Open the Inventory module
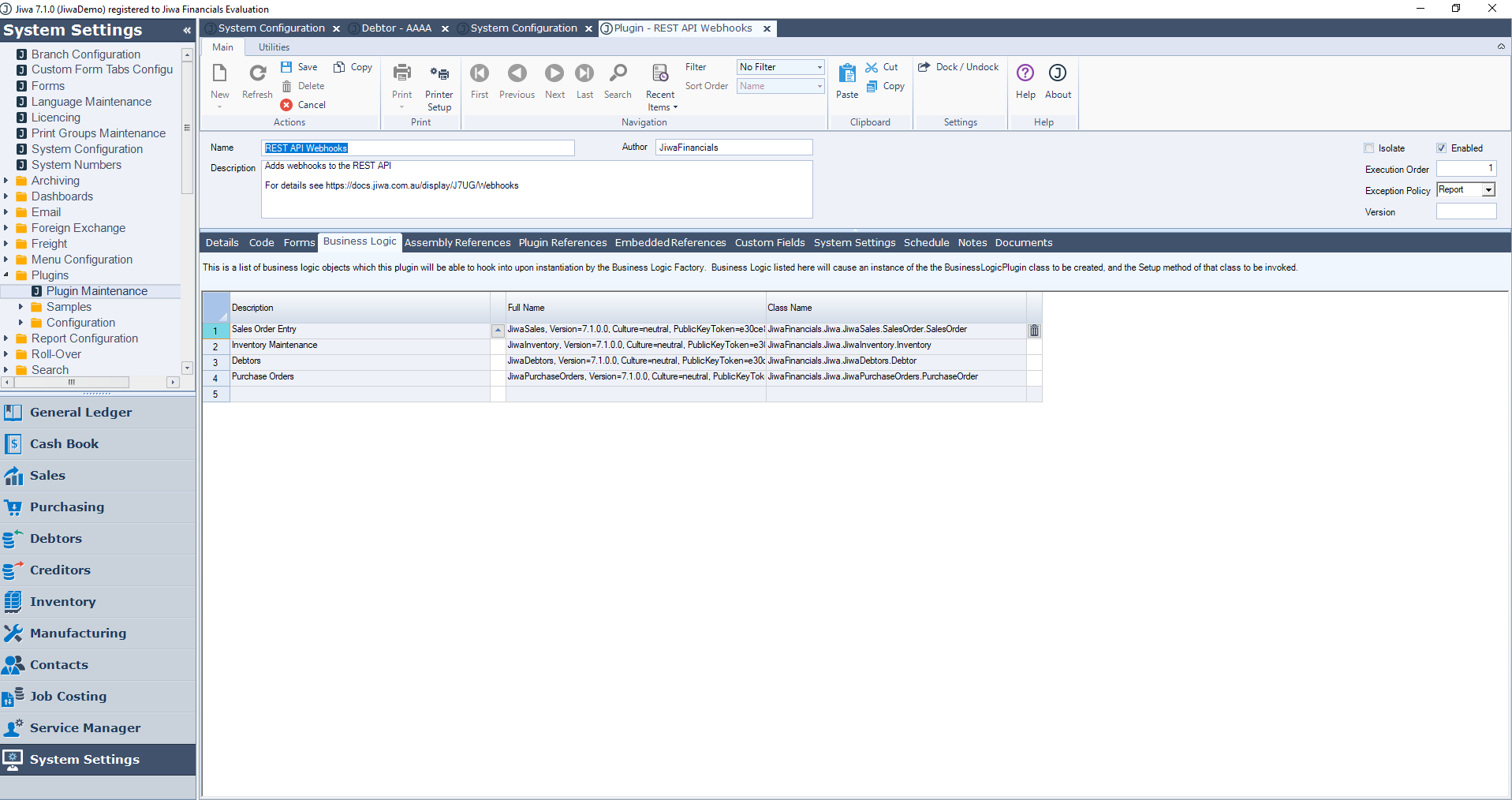The width and height of the screenshot is (1512, 800). pos(62,602)
